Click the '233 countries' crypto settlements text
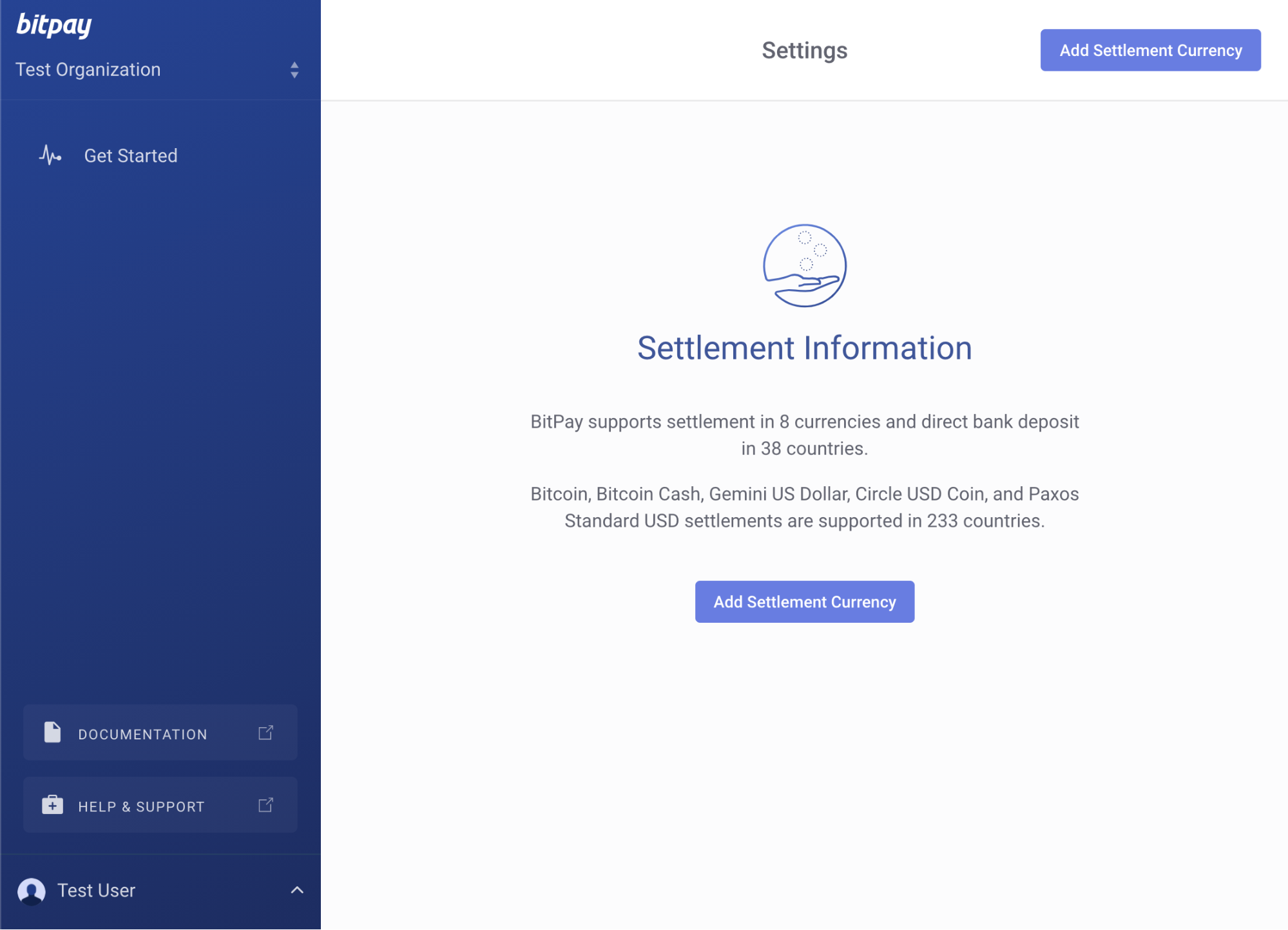Image resolution: width=1288 pixels, height=930 pixels. 805,508
